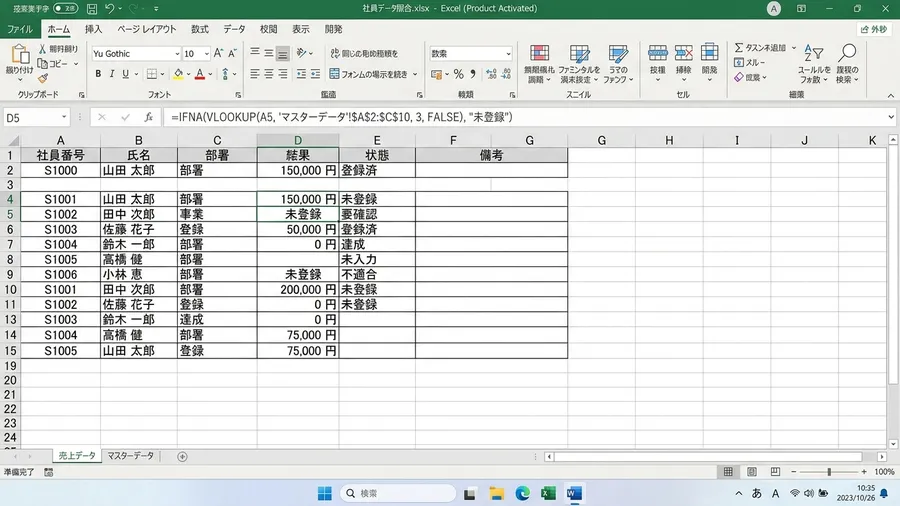Expand the formula bar chevron
This screenshot has width=900, height=506.
[891, 117]
